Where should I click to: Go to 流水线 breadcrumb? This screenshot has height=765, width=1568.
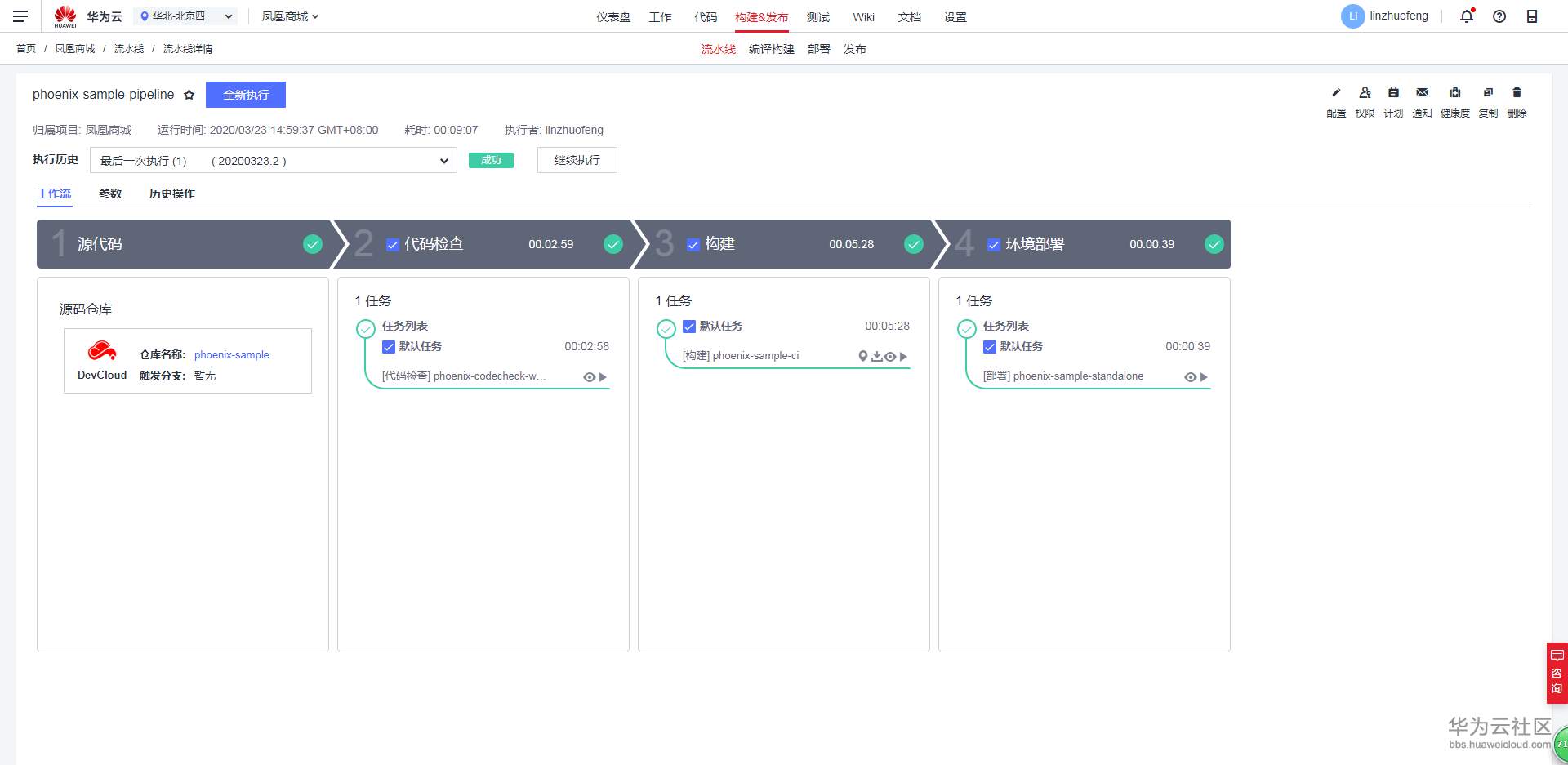(x=129, y=49)
